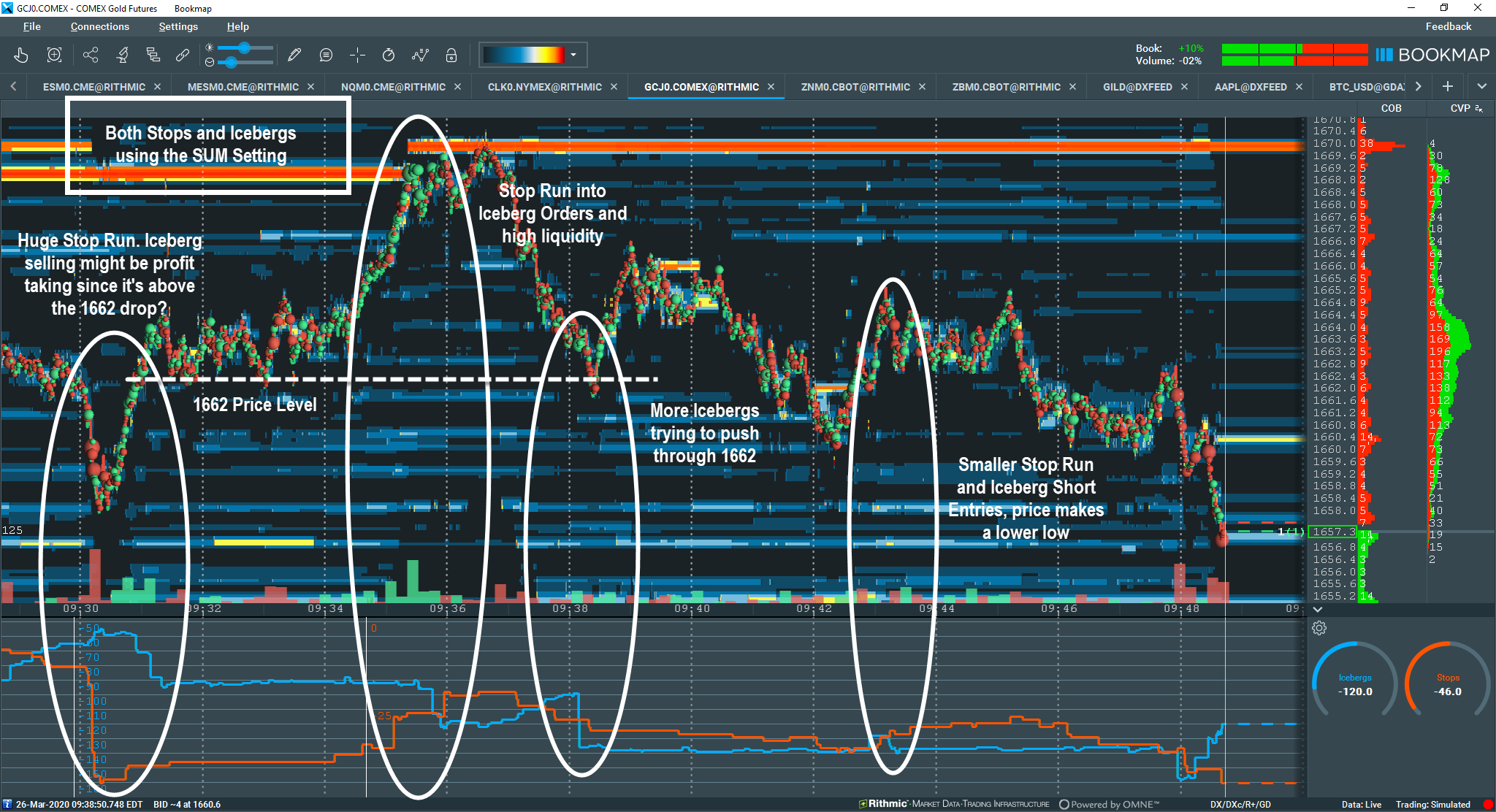Image resolution: width=1496 pixels, height=812 pixels.
Task: Toggle CVP column reset icon
Action: point(1479,108)
